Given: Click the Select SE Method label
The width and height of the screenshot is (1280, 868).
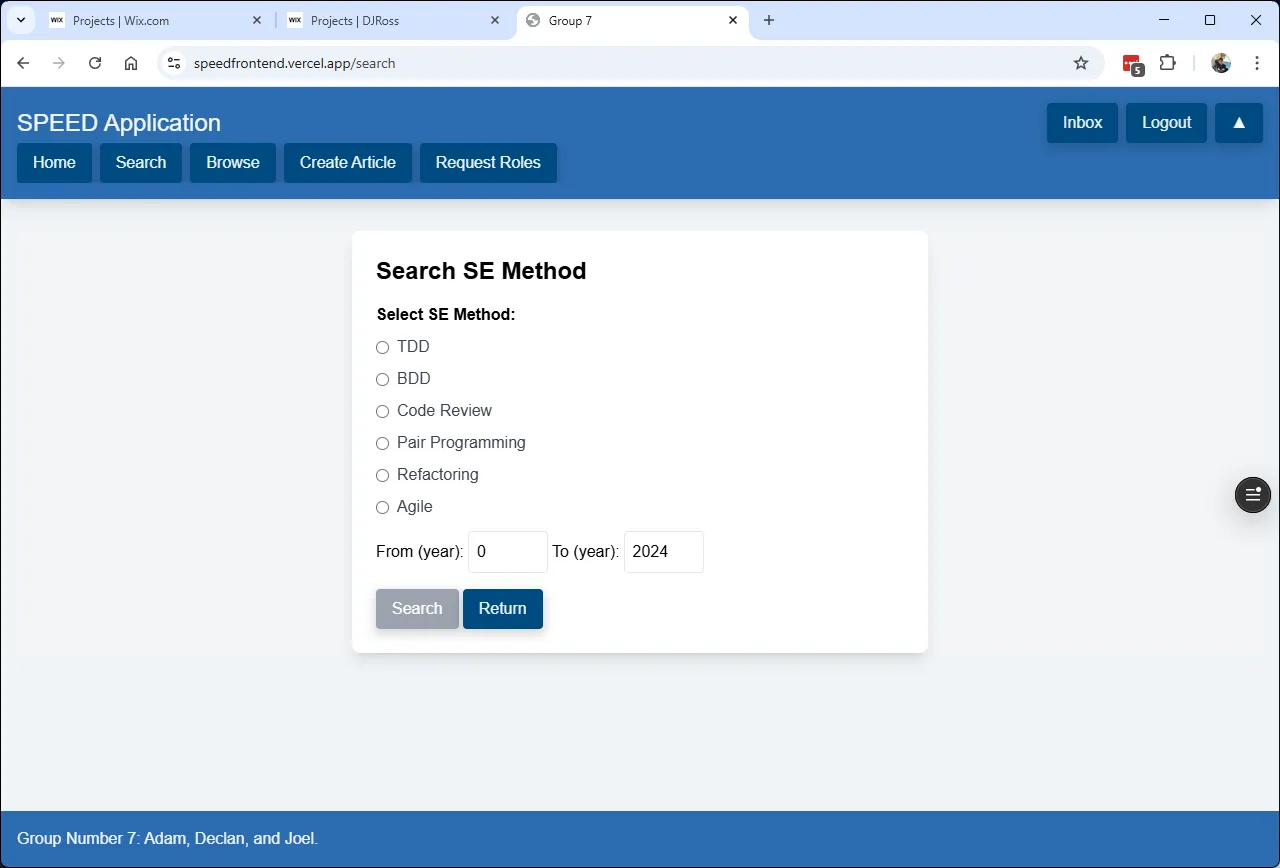Looking at the screenshot, I should pyautogui.click(x=446, y=314).
